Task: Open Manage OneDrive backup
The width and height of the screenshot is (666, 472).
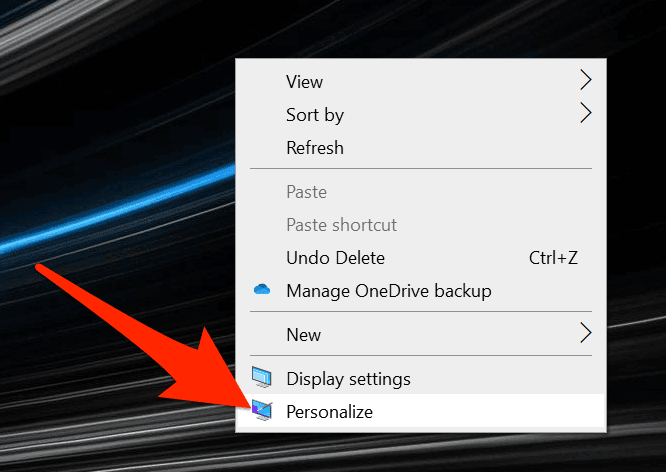Action: [388, 291]
